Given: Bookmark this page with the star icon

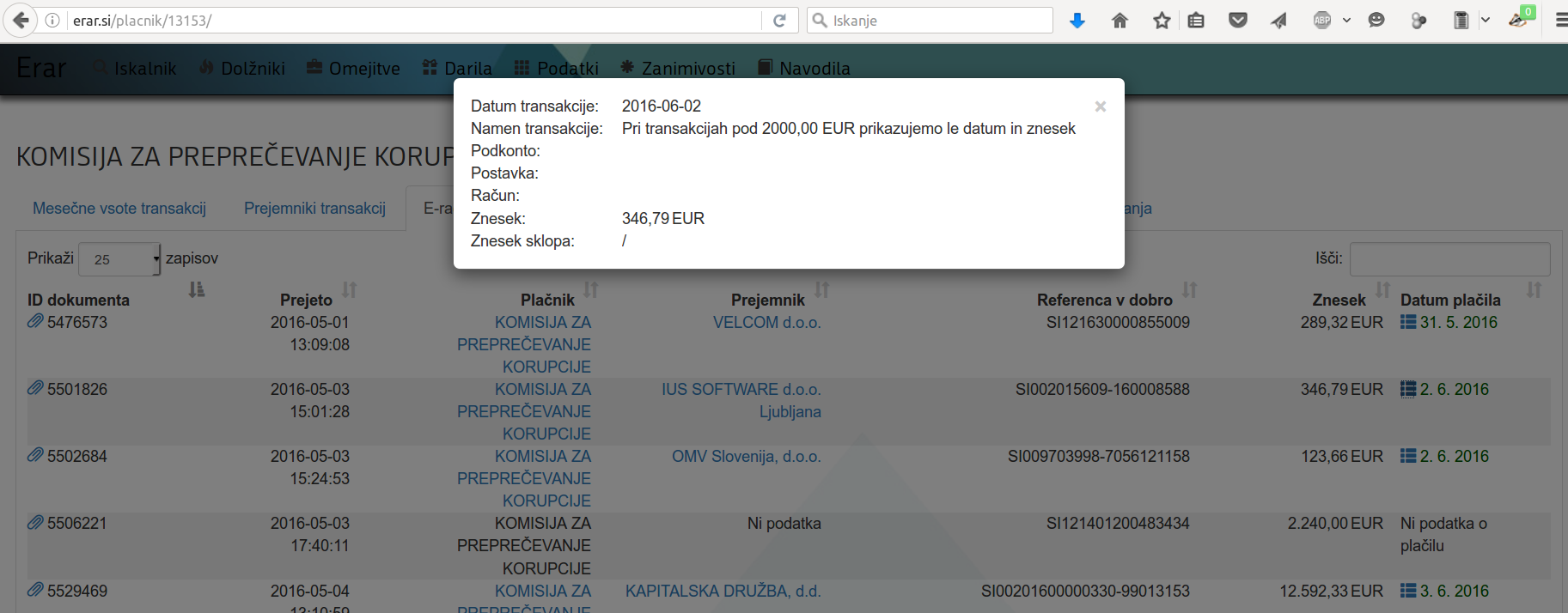Looking at the screenshot, I should pyautogui.click(x=1162, y=21).
